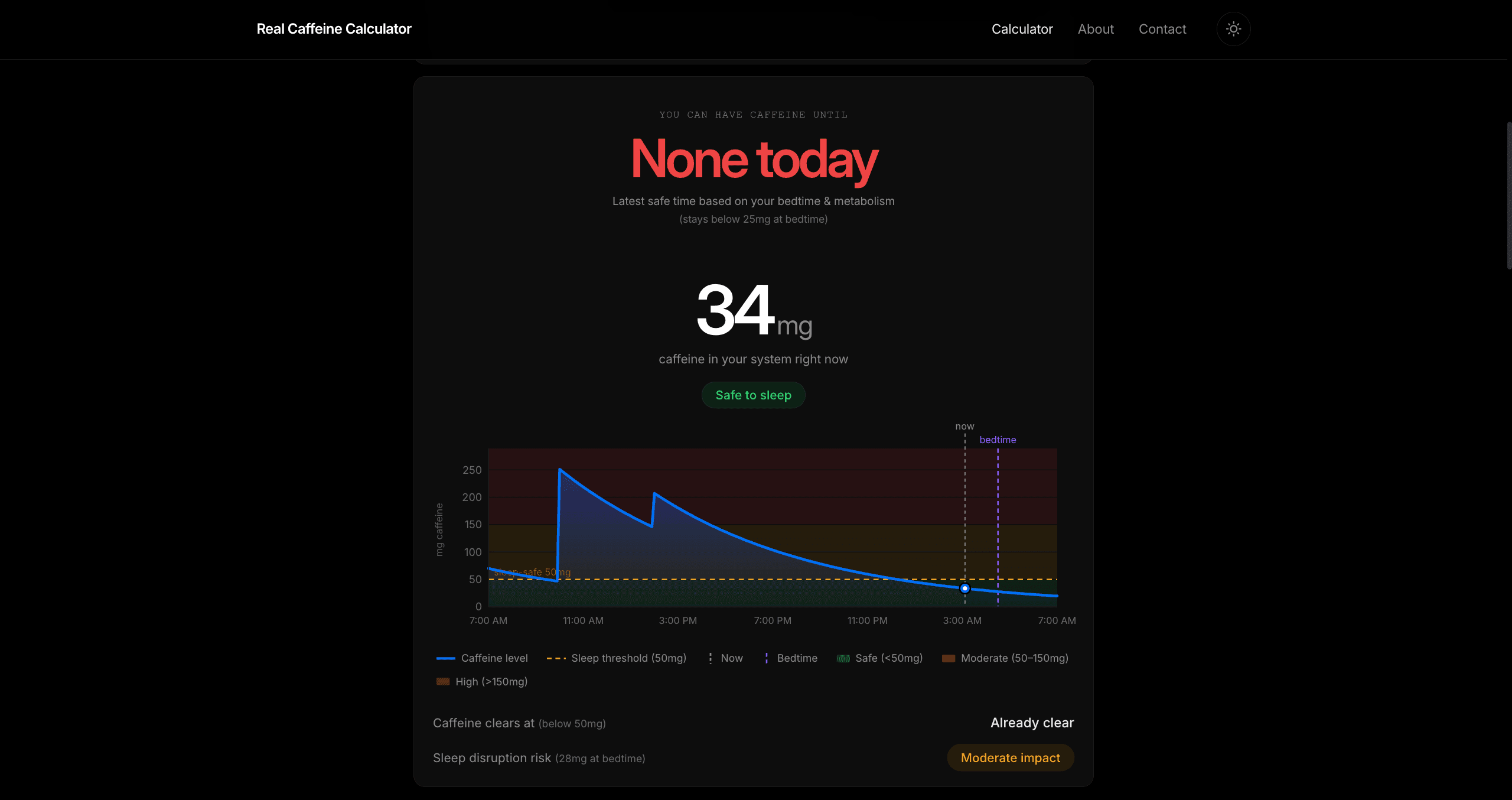Click the 'sleep-safe 50mg' chart annotation
Viewport: 1512px width, 800px height.
tap(532, 572)
